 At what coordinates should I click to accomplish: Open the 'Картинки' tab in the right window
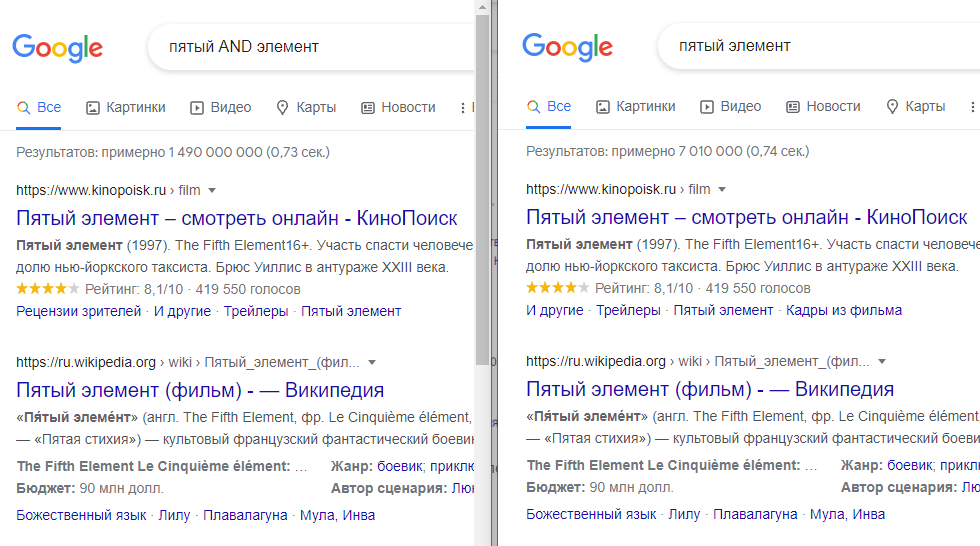[636, 106]
